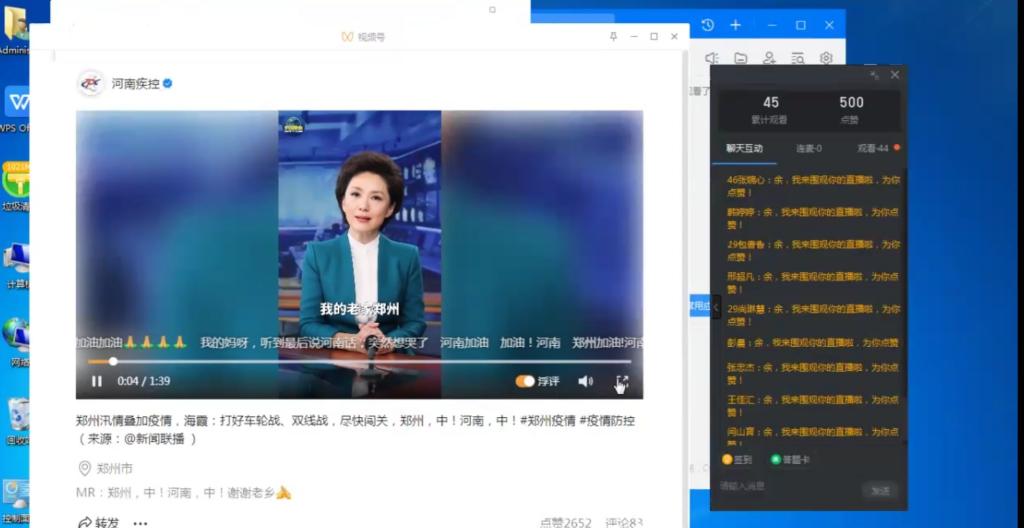
Task: Enter fullscreen mode for the video
Action: (621, 381)
